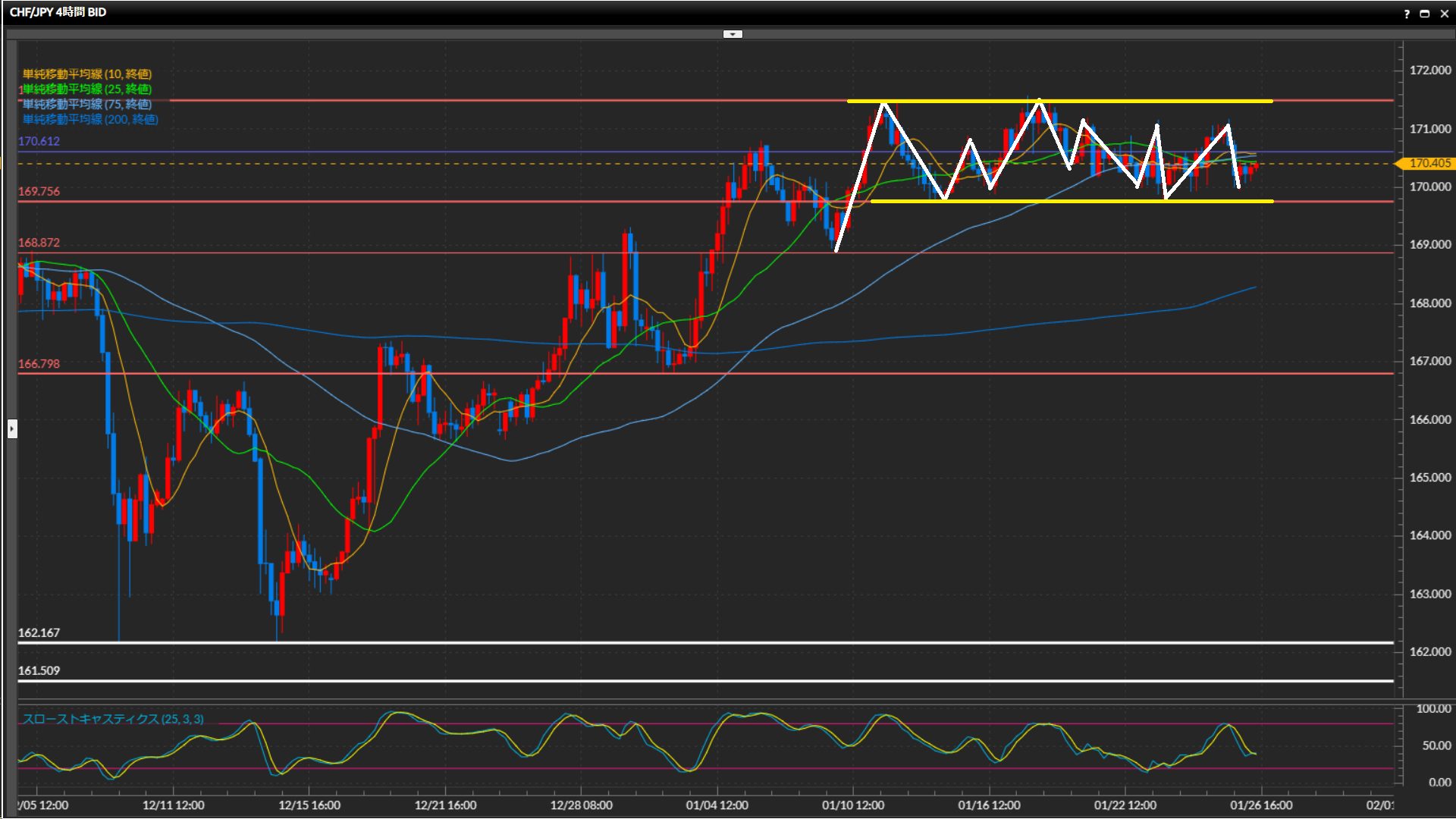Select the 25-period moving average label
The width and height of the screenshot is (1456, 819).
(x=87, y=89)
